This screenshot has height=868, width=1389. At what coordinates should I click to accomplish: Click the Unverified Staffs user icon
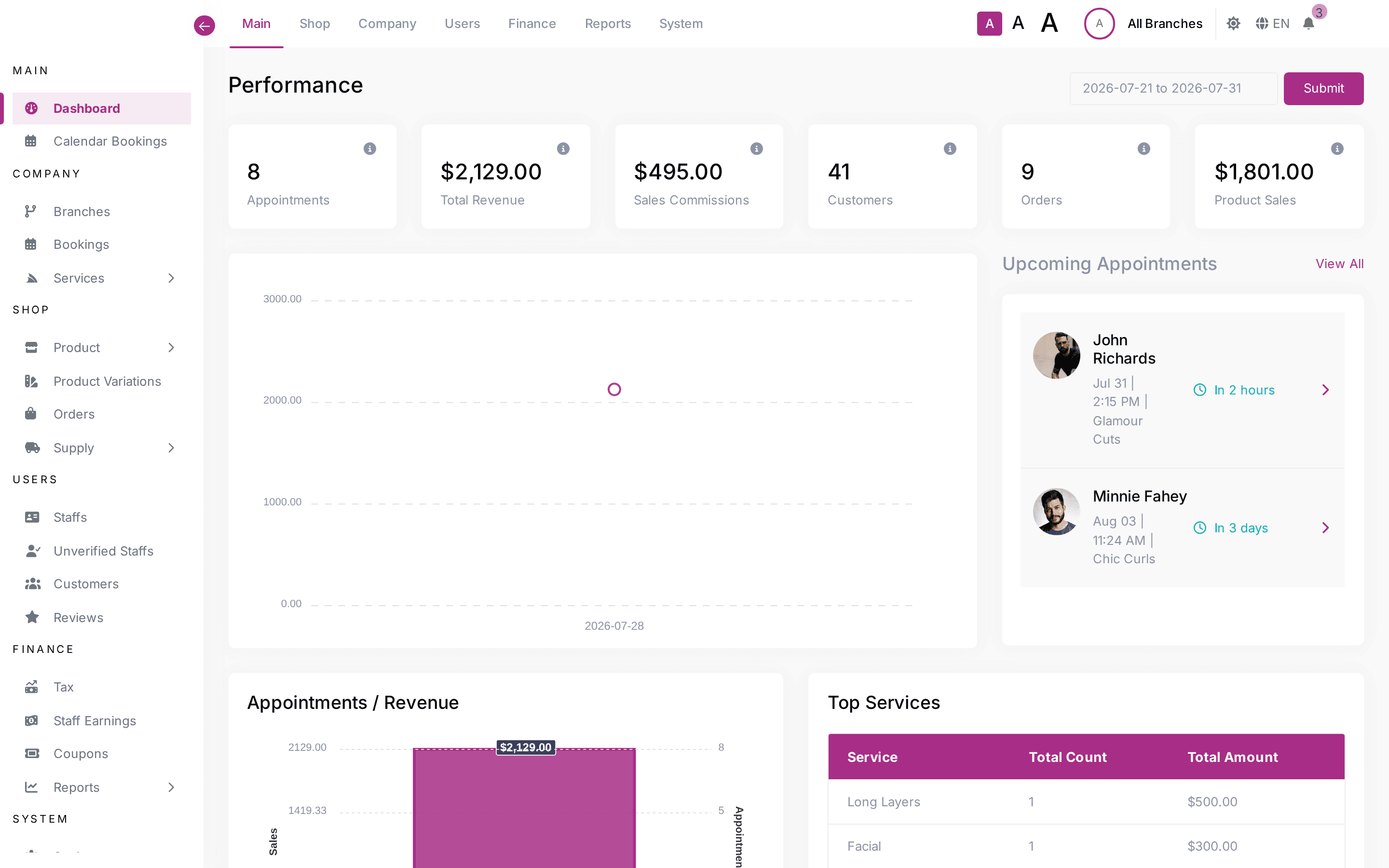click(x=33, y=551)
